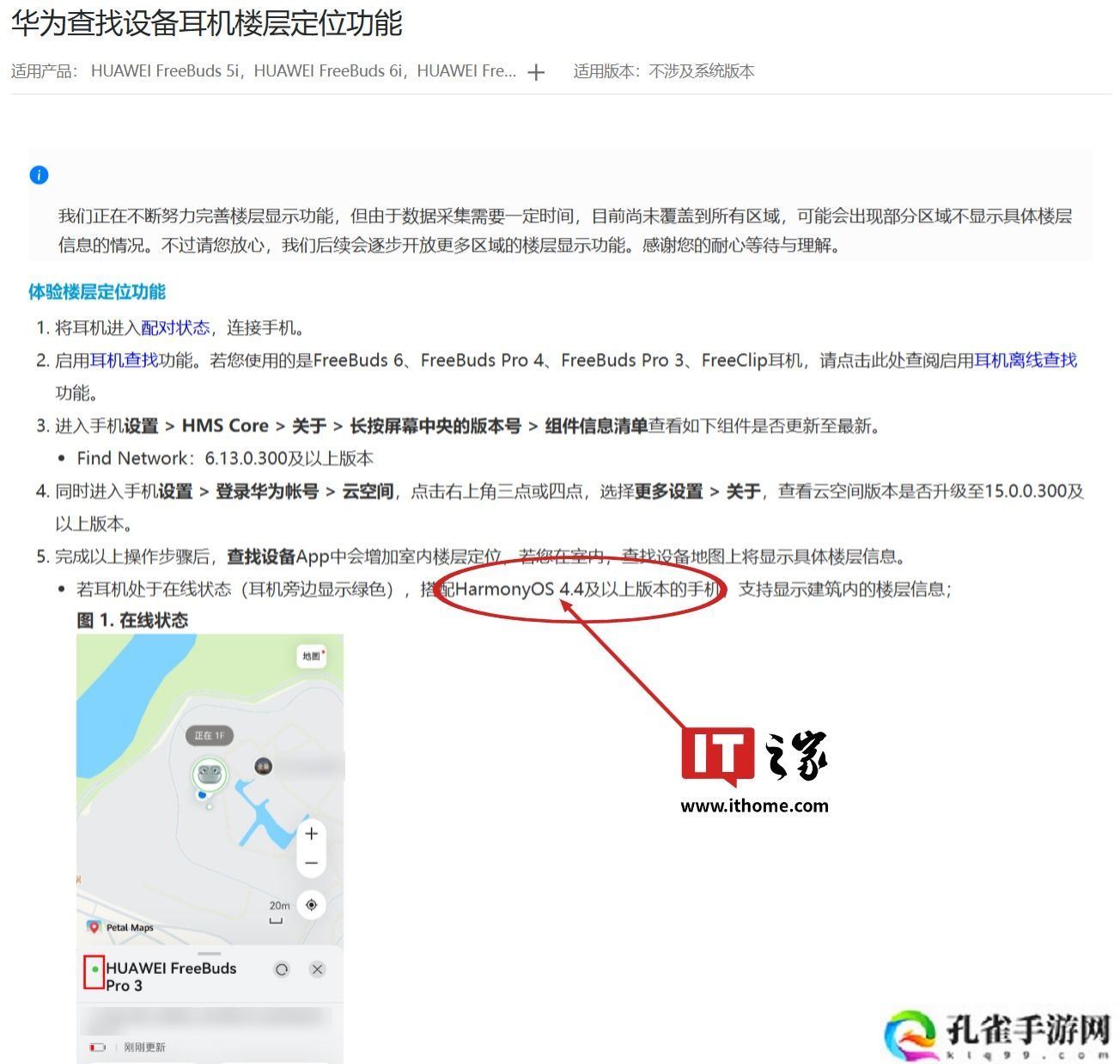Click the locate-me target icon on map
This screenshot has height=1064, width=1120.
(x=311, y=904)
